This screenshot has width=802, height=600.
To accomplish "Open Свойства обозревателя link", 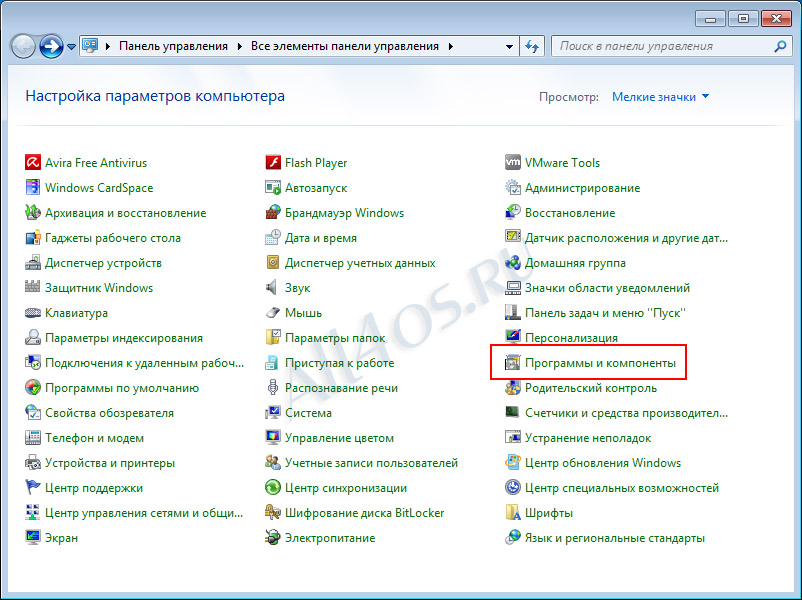I will (109, 413).
